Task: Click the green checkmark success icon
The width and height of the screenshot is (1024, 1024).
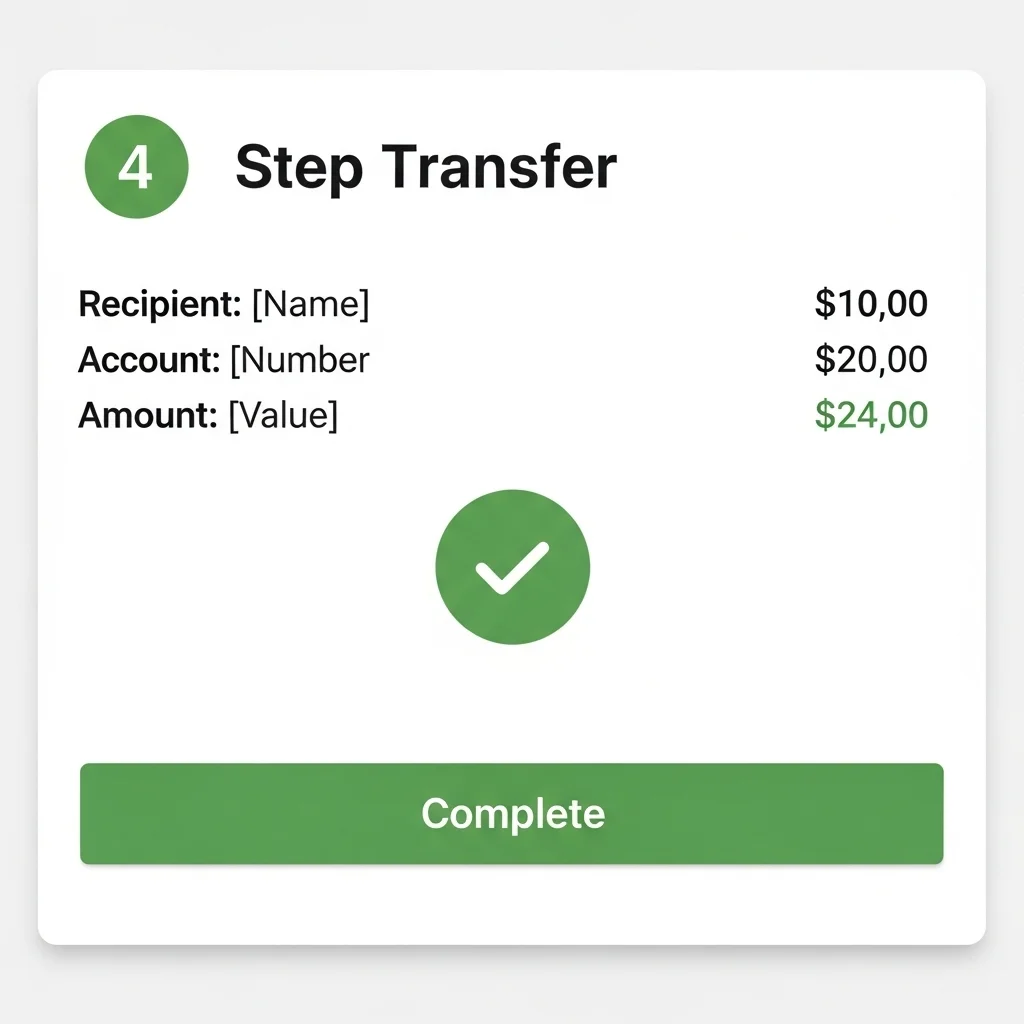Action: coord(512,567)
